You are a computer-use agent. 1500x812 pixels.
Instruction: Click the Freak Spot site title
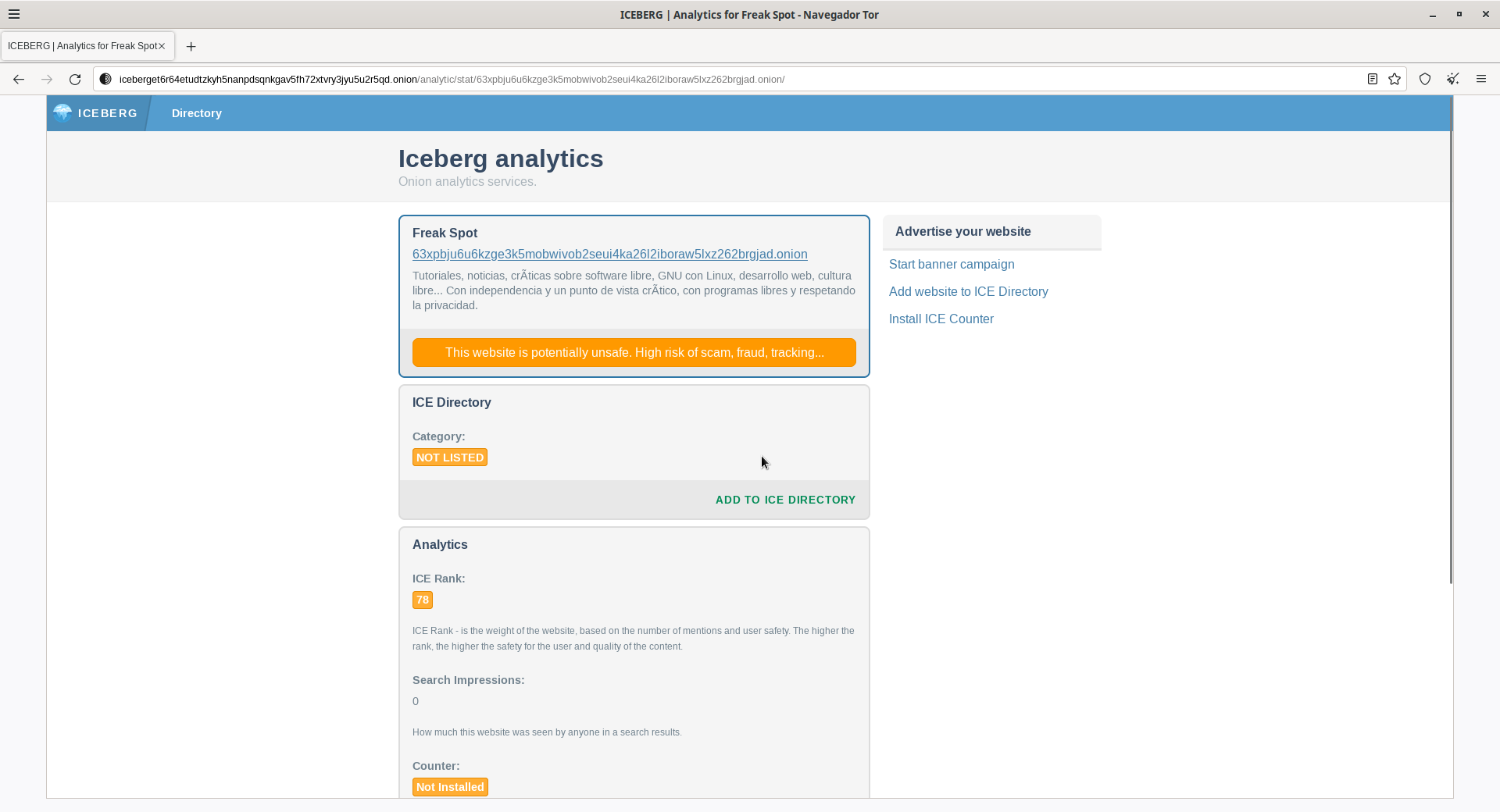click(445, 233)
